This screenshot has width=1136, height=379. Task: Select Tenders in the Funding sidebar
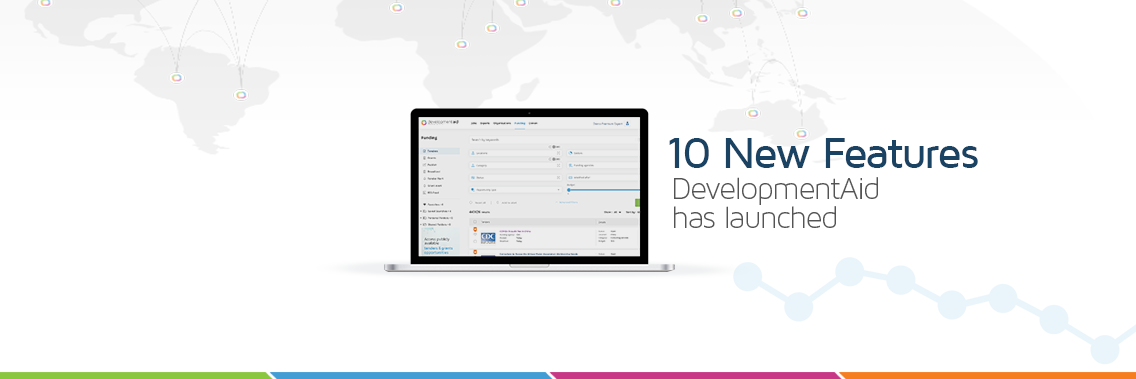pyautogui.click(x=440, y=151)
